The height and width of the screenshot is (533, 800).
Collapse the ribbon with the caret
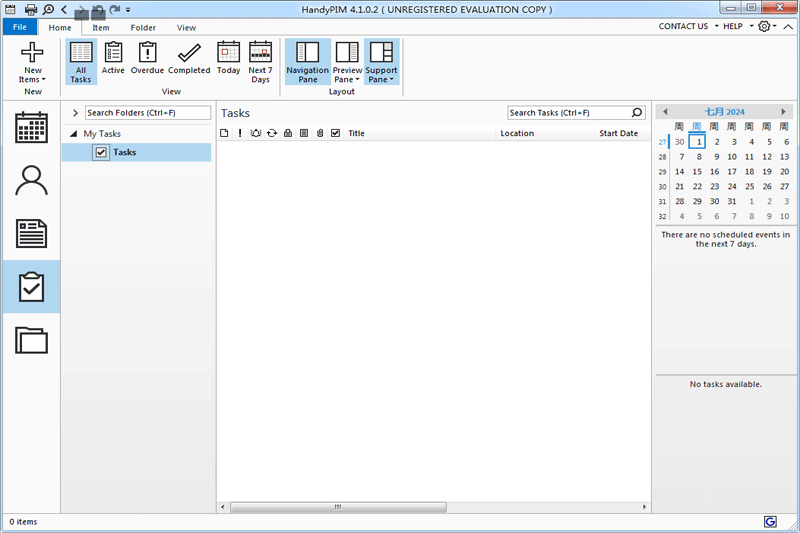(788, 27)
